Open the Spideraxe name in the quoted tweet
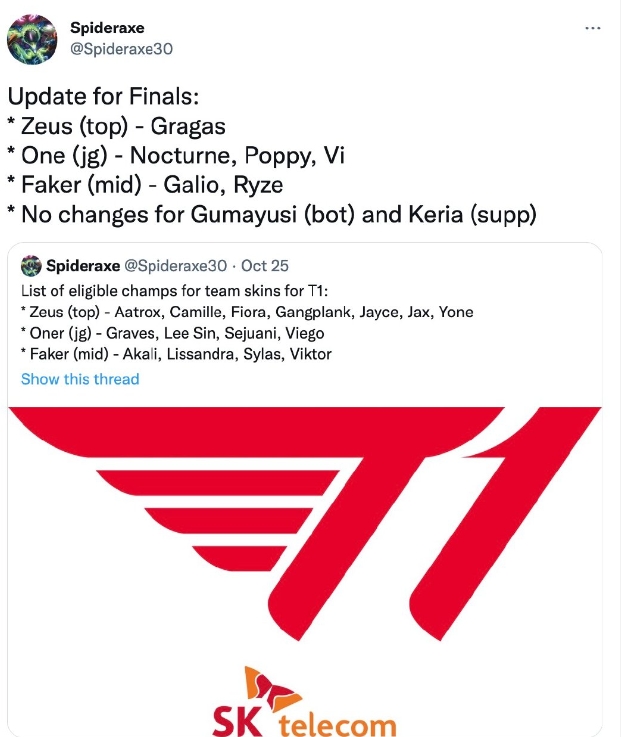Screen dimensions: 625x737 point(82,266)
